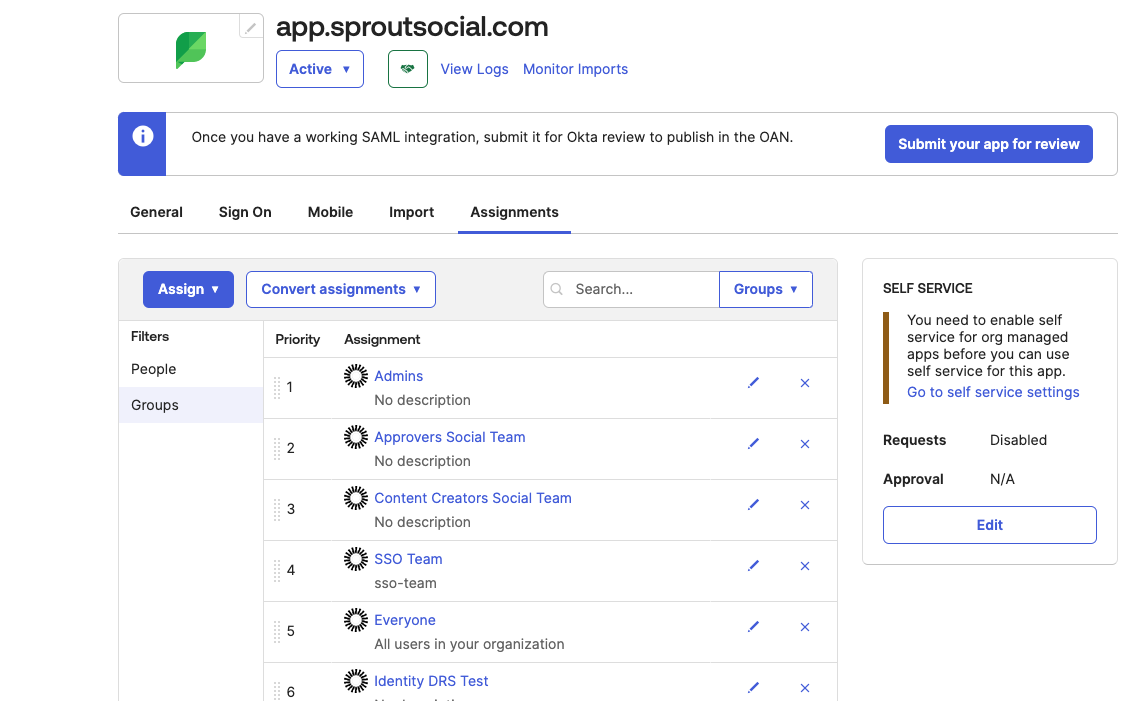
Task: Click the drag handle for priority 5 row
Action: (277, 631)
